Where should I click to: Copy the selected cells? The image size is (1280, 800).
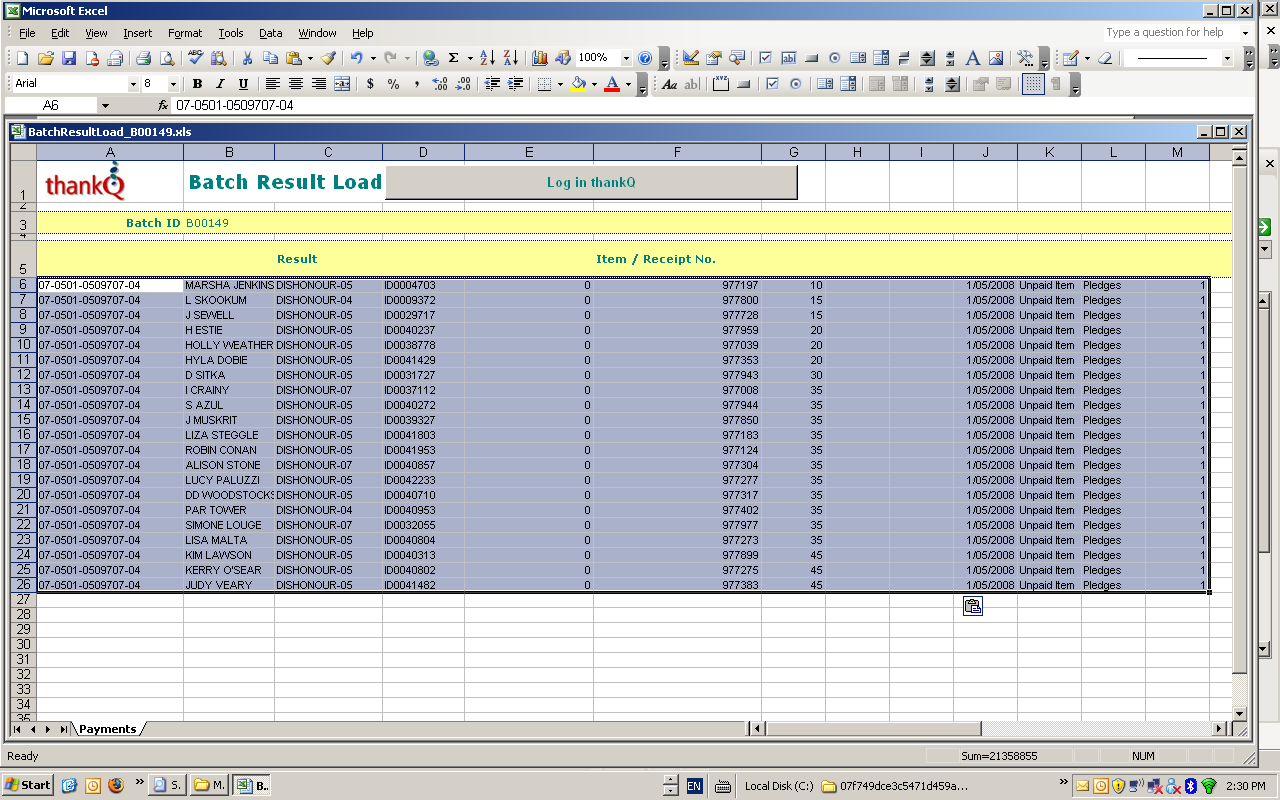pyautogui.click(x=270, y=58)
